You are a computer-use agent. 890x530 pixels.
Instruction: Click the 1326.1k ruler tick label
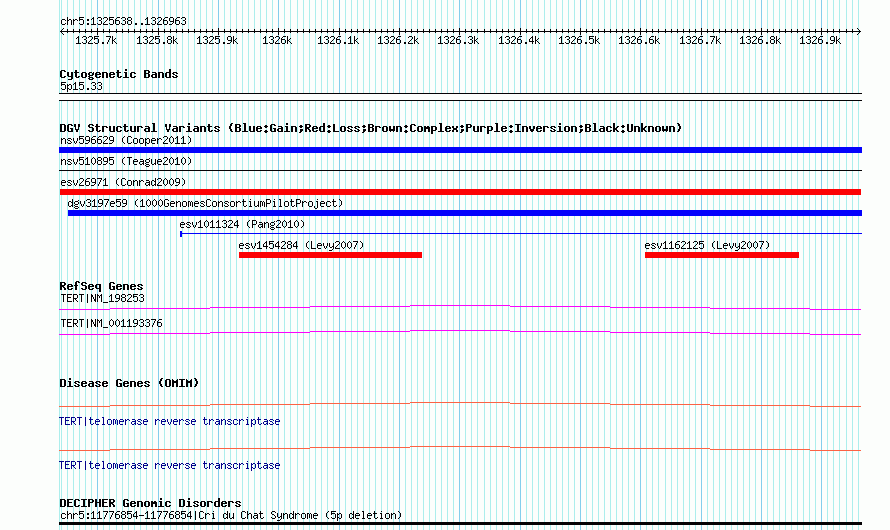pyautogui.click(x=338, y=40)
